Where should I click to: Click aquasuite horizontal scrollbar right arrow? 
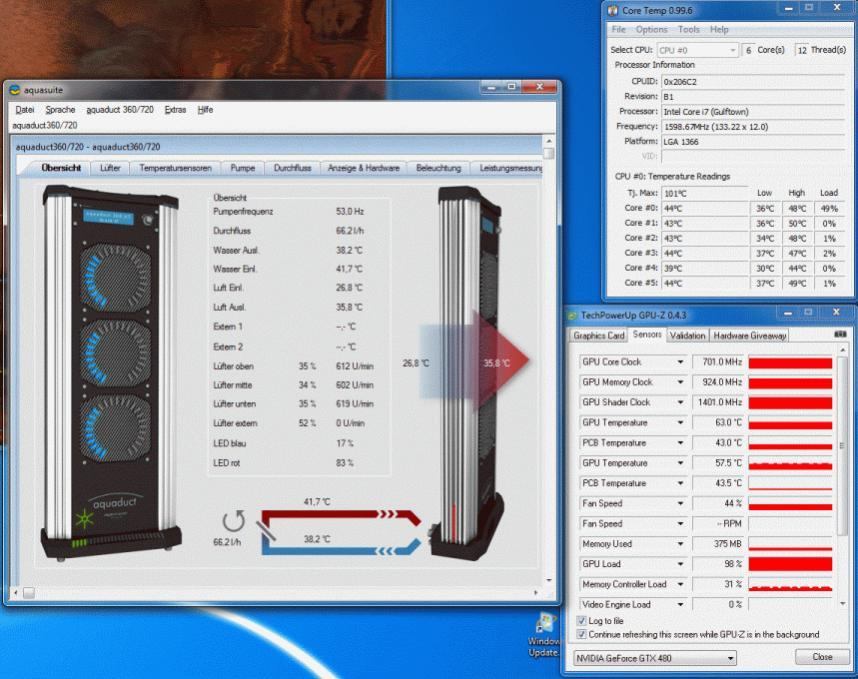[536, 593]
